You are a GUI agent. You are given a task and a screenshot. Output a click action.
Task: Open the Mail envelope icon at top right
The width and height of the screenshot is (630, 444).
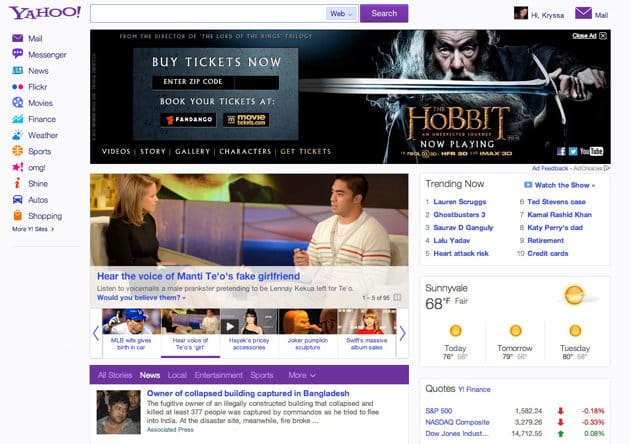click(x=583, y=14)
